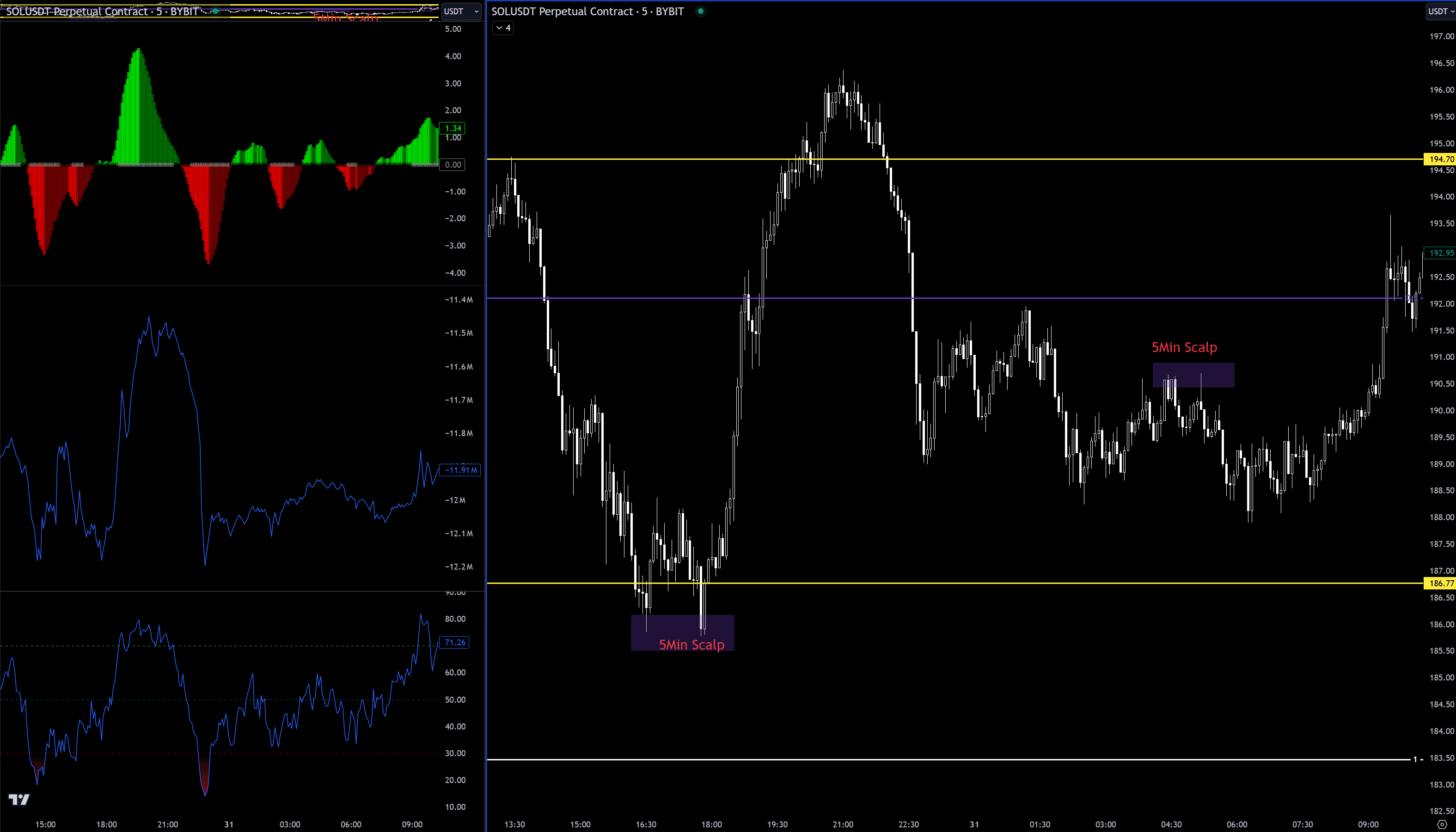Open chart settings hexagon gear icon
The image size is (1456, 832).
(x=1442, y=824)
